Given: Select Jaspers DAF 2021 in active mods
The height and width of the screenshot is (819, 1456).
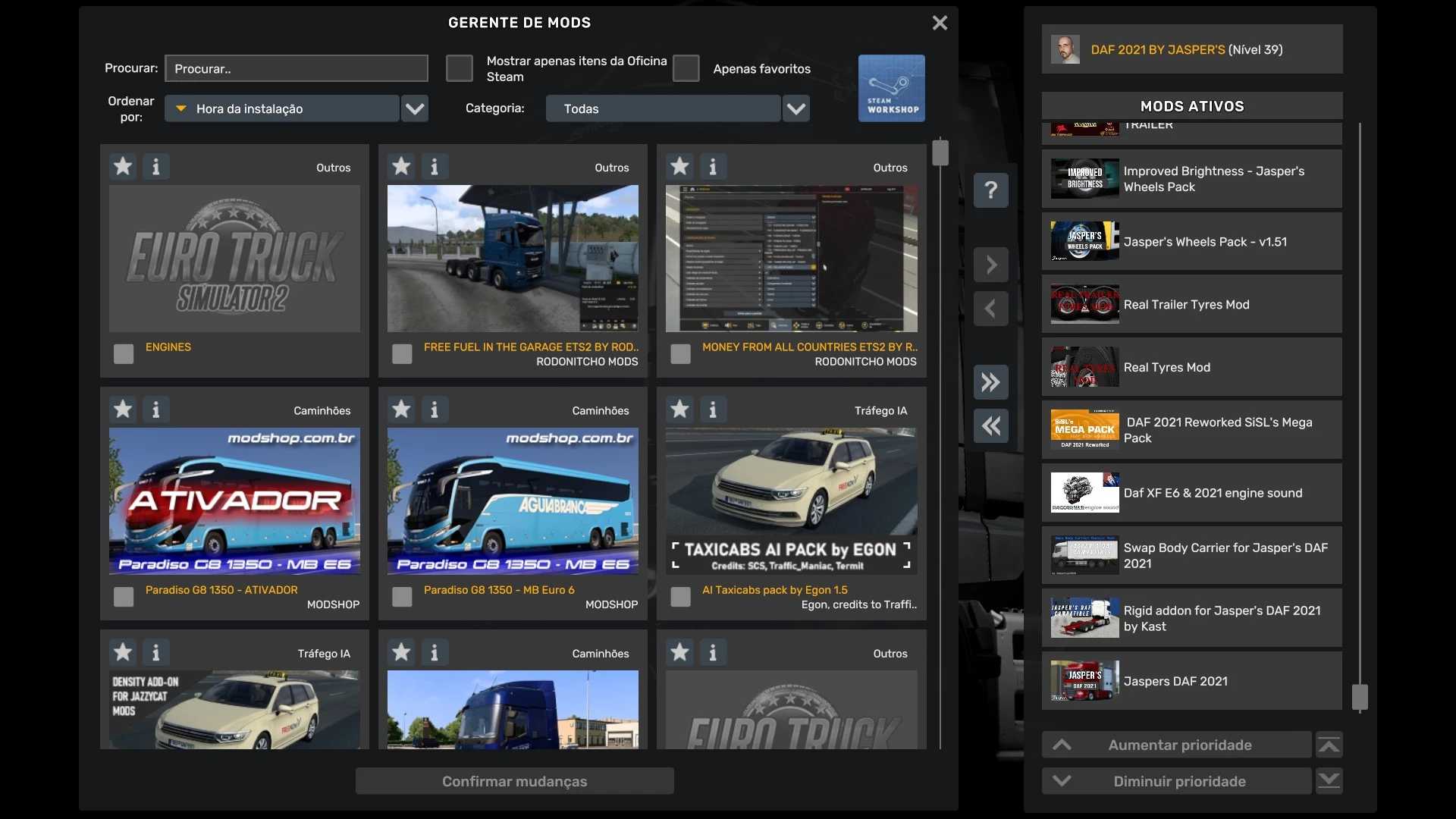Looking at the screenshot, I should (1191, 681).
